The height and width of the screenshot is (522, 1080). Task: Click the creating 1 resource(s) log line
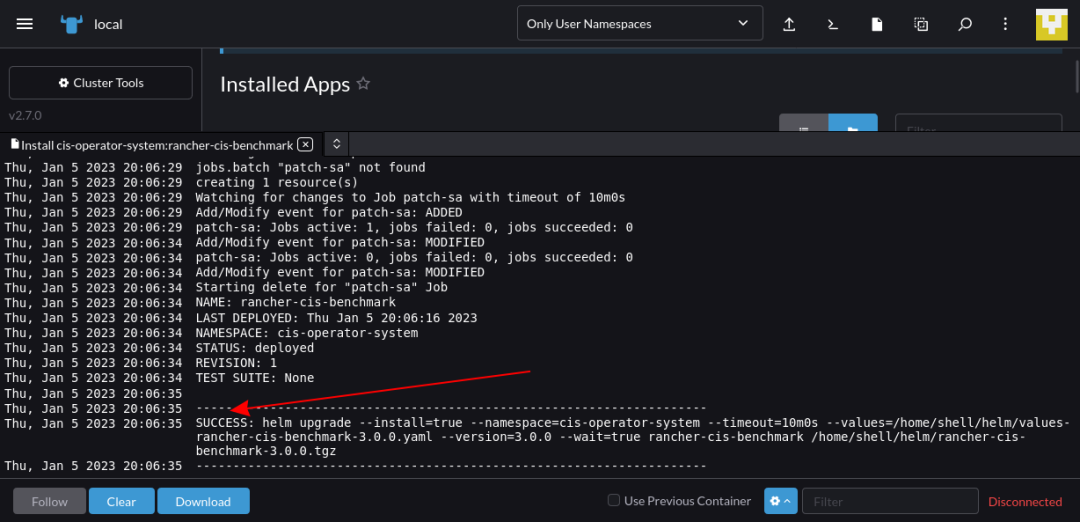[277, 182]
